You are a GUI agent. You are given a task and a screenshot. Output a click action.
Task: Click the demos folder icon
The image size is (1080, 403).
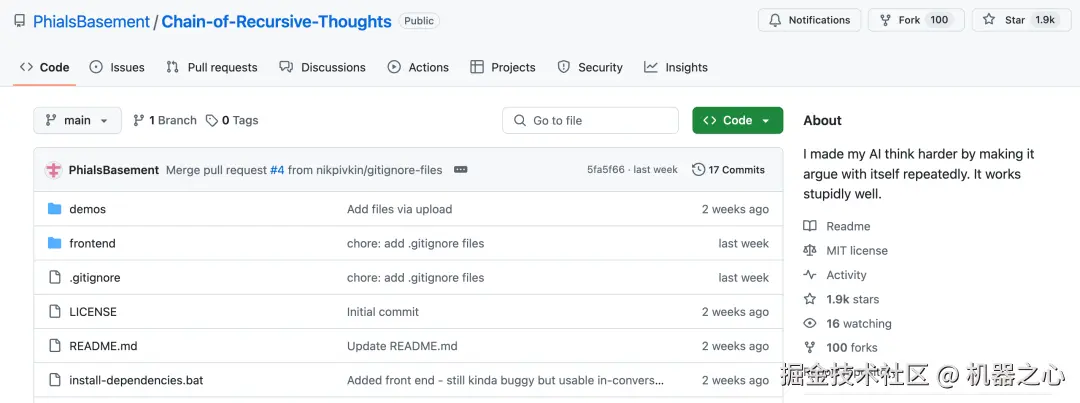tap(55, 209)
